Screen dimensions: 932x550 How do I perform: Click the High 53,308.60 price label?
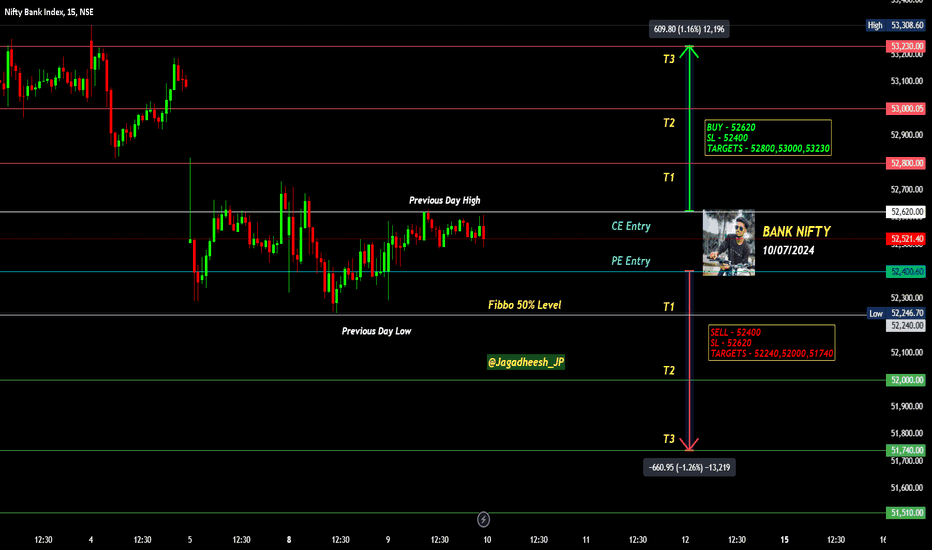(x=895, y=25)
